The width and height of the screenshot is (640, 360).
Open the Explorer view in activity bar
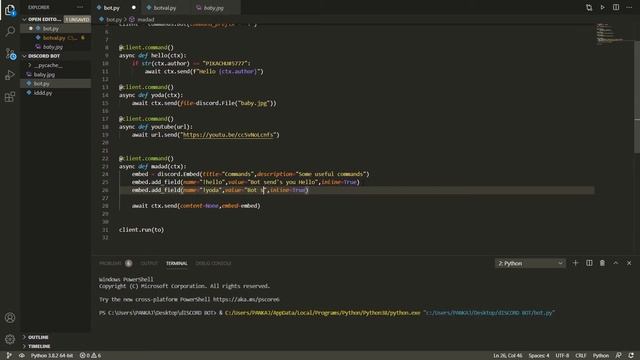pos(10,10)
